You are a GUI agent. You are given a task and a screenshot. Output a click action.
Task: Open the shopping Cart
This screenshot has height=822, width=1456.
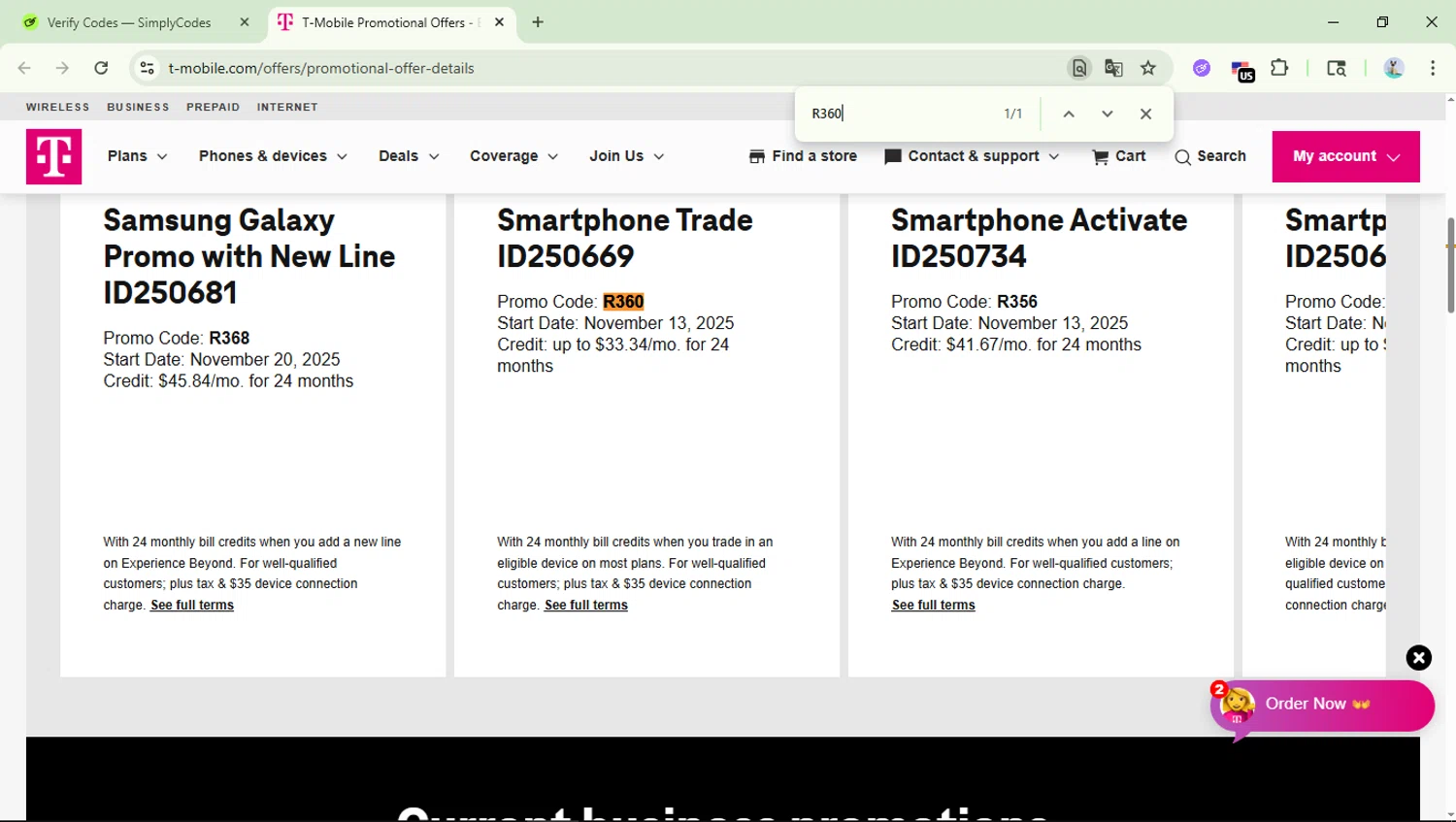[1118, 156]
